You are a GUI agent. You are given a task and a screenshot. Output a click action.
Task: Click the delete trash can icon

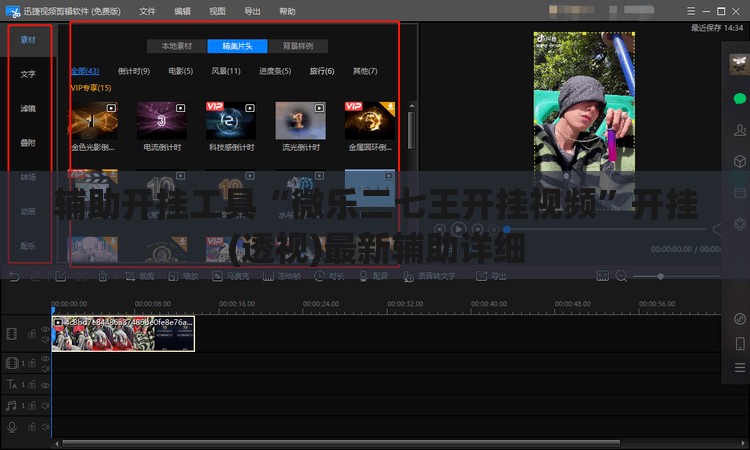tap(102, 276)
